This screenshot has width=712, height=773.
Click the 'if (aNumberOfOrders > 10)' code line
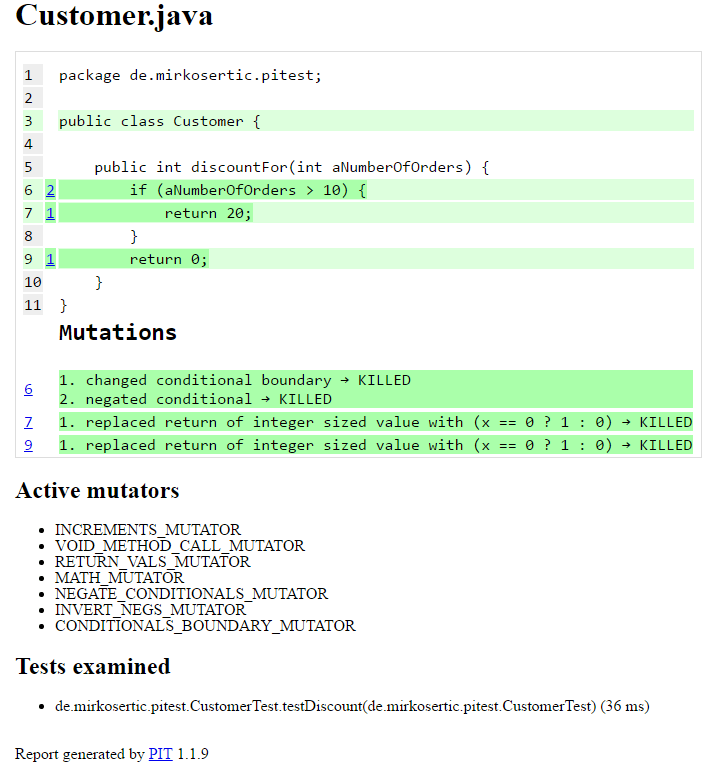tap(248, 190)
